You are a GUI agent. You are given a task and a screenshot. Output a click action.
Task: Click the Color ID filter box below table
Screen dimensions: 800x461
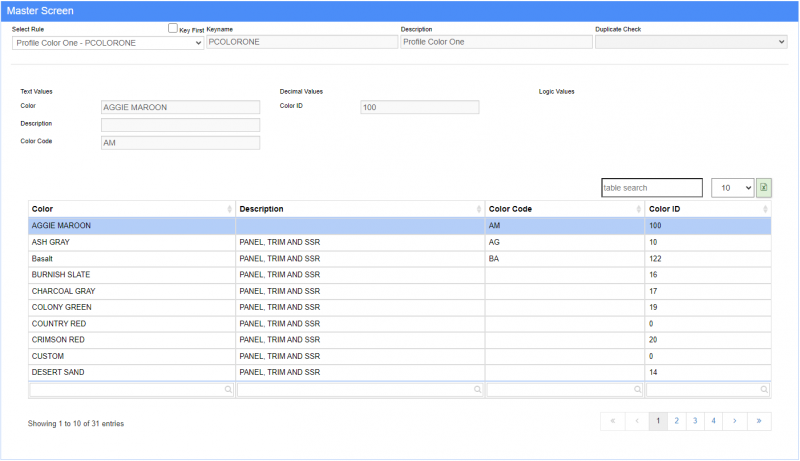[x=708, y=390]
